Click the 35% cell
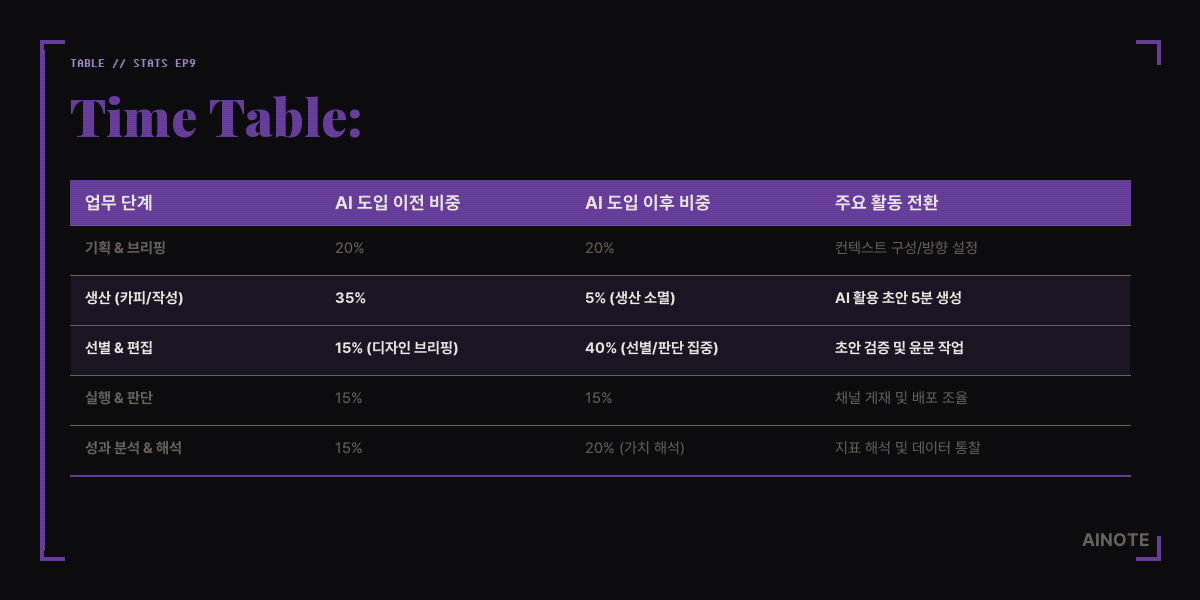The image size is (1200, 600). click(x=350, y=298)
